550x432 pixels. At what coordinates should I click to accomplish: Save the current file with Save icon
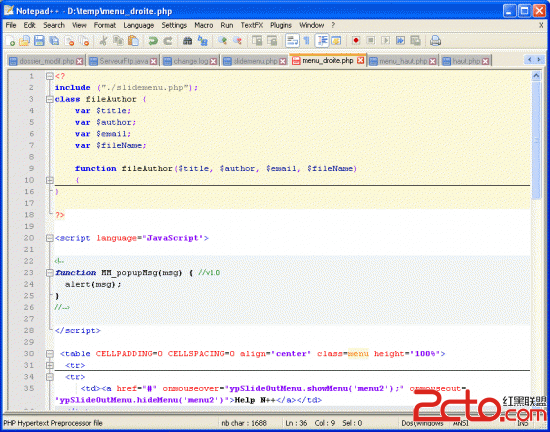click(x=39, y=41)
